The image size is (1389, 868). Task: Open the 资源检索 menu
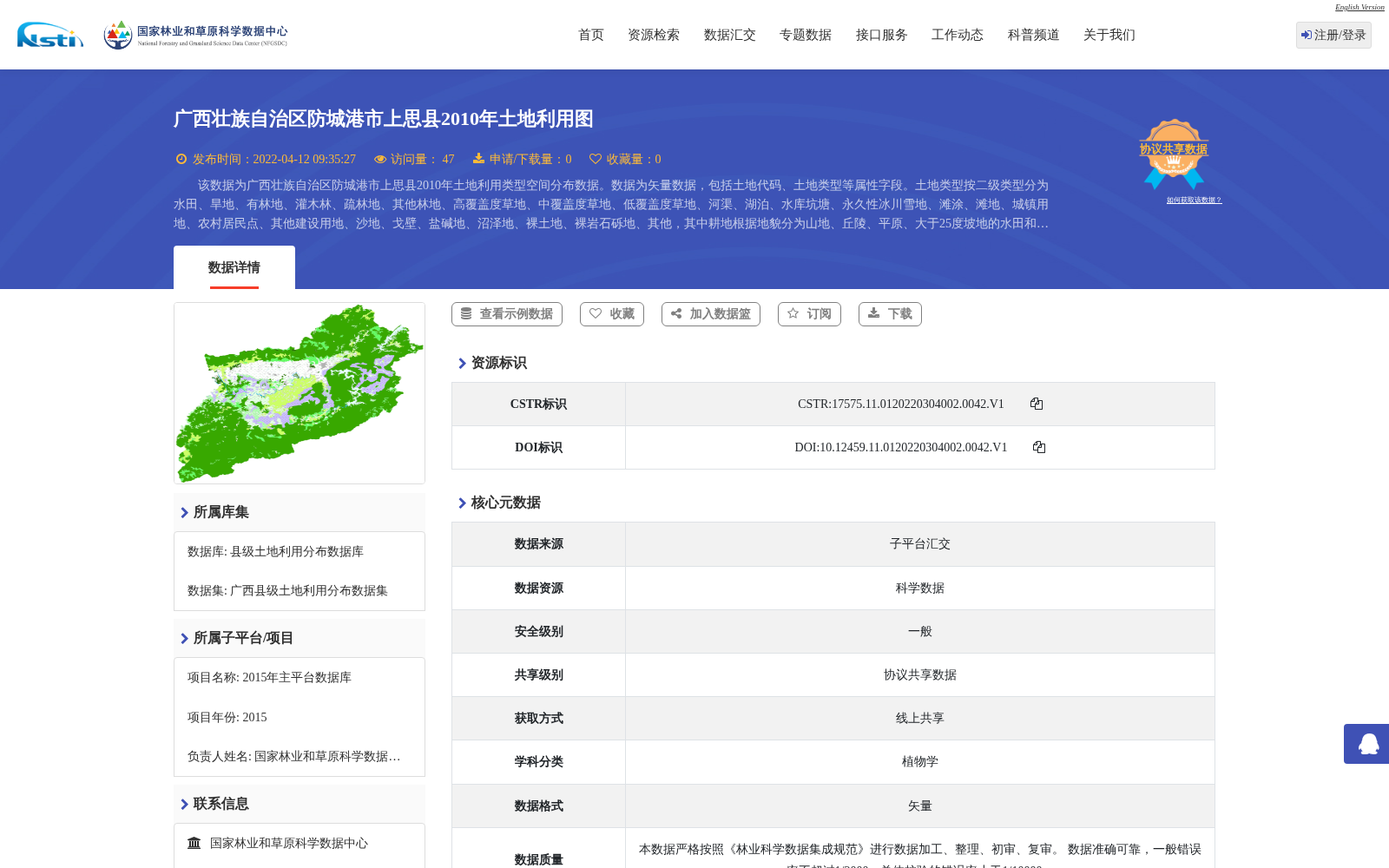(654, 35)
